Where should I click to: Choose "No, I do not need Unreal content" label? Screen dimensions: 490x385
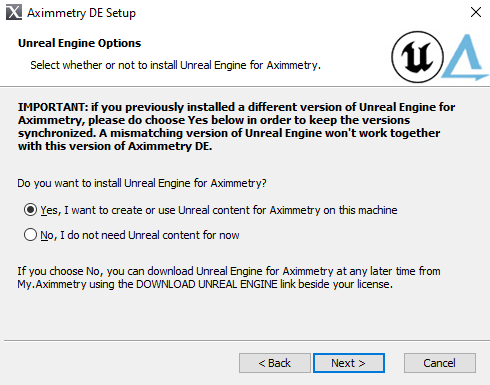(x=140, y=235)
